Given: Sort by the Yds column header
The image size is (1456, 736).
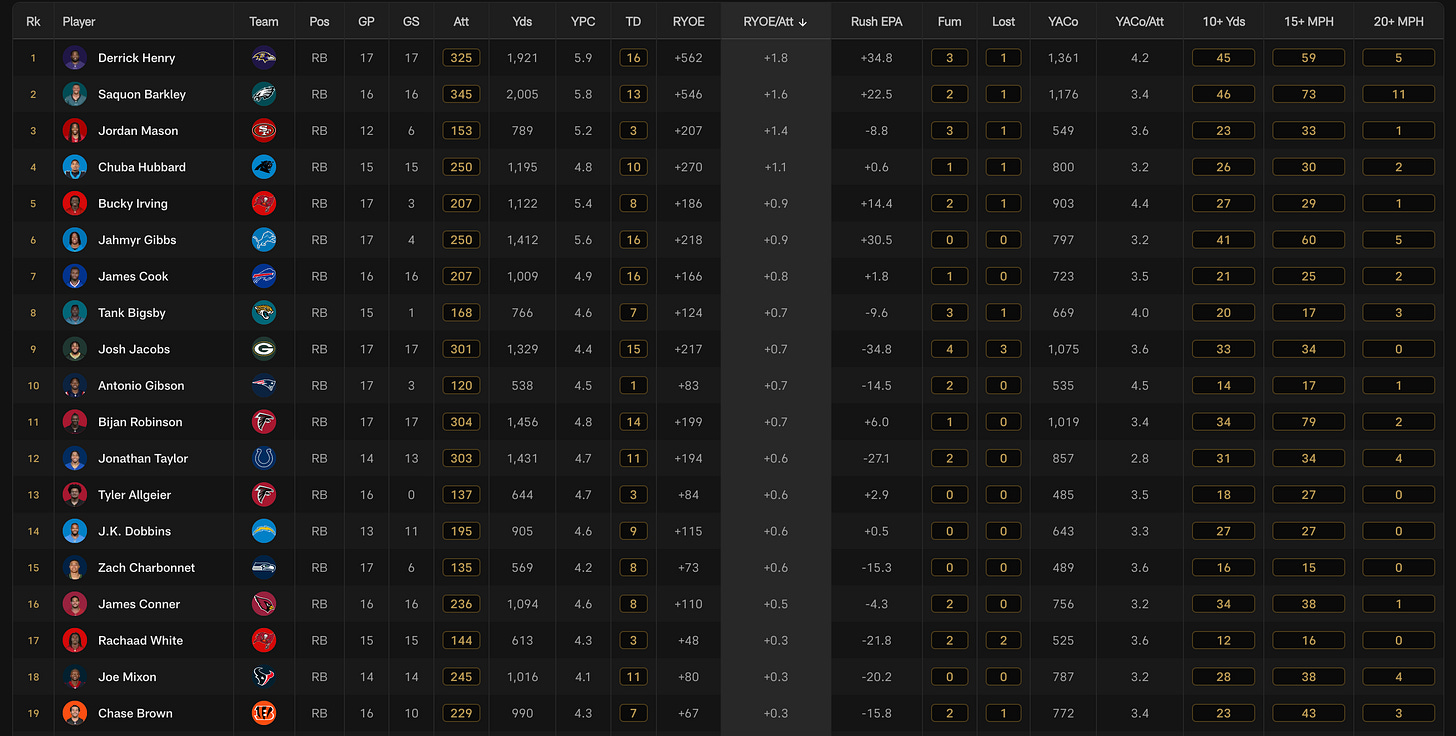Looking at the screenshot, I should (x=522, y=21).
